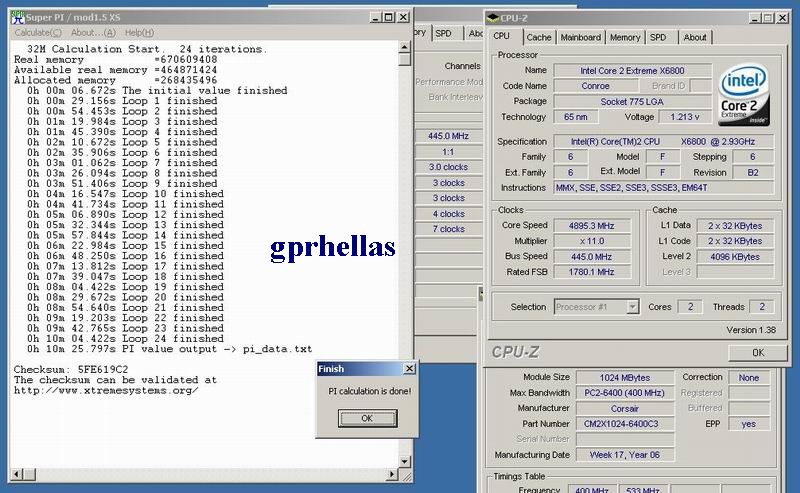Screen dimensions: 800x493
Task: Click the Correction value None
Action: (x=748, y=378)
